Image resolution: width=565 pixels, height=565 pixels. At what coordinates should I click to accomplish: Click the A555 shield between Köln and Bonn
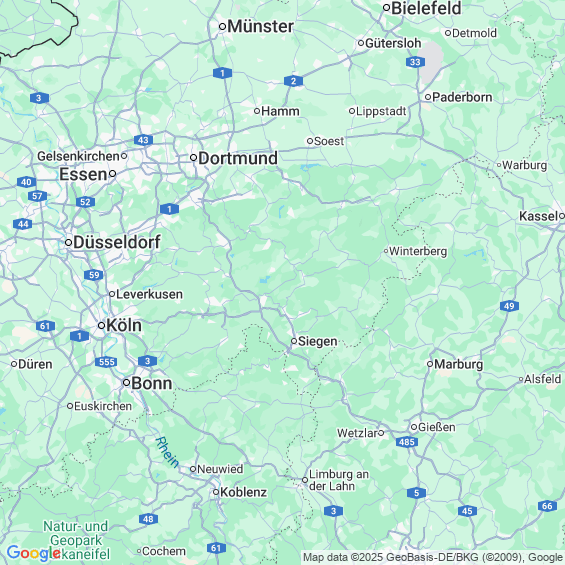[x=106, y=362]
